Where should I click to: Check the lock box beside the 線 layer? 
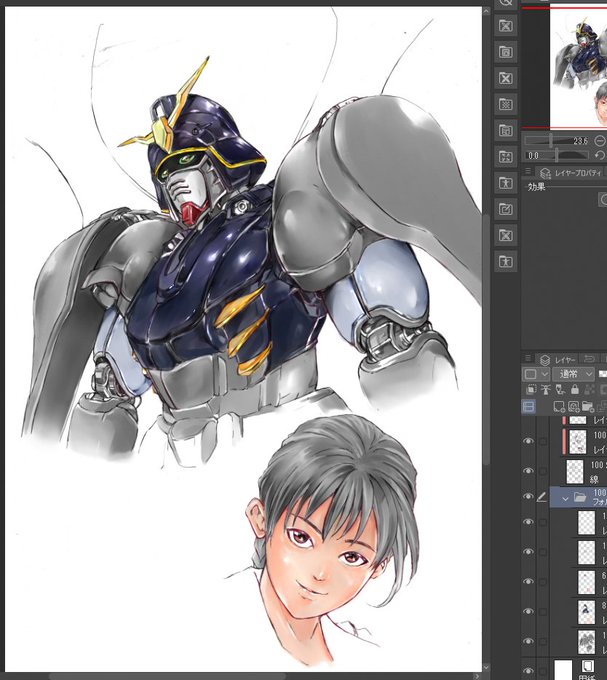coord(542,471)
